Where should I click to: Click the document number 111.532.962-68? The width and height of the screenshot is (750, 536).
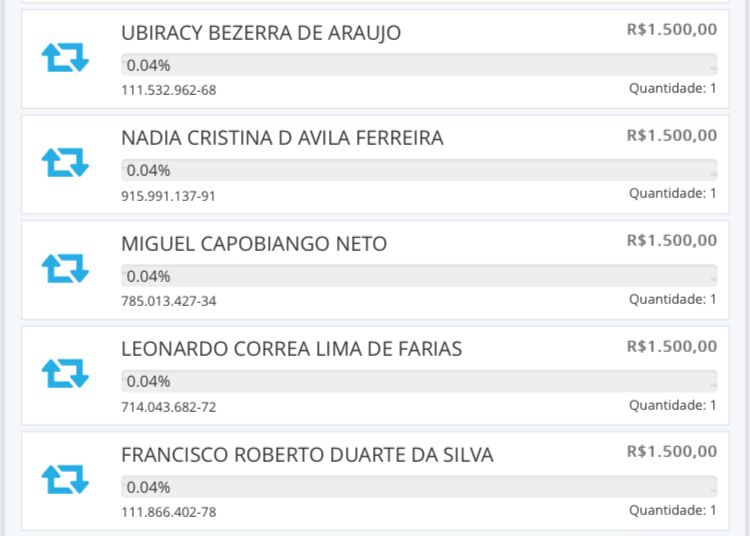pos(168,90)
